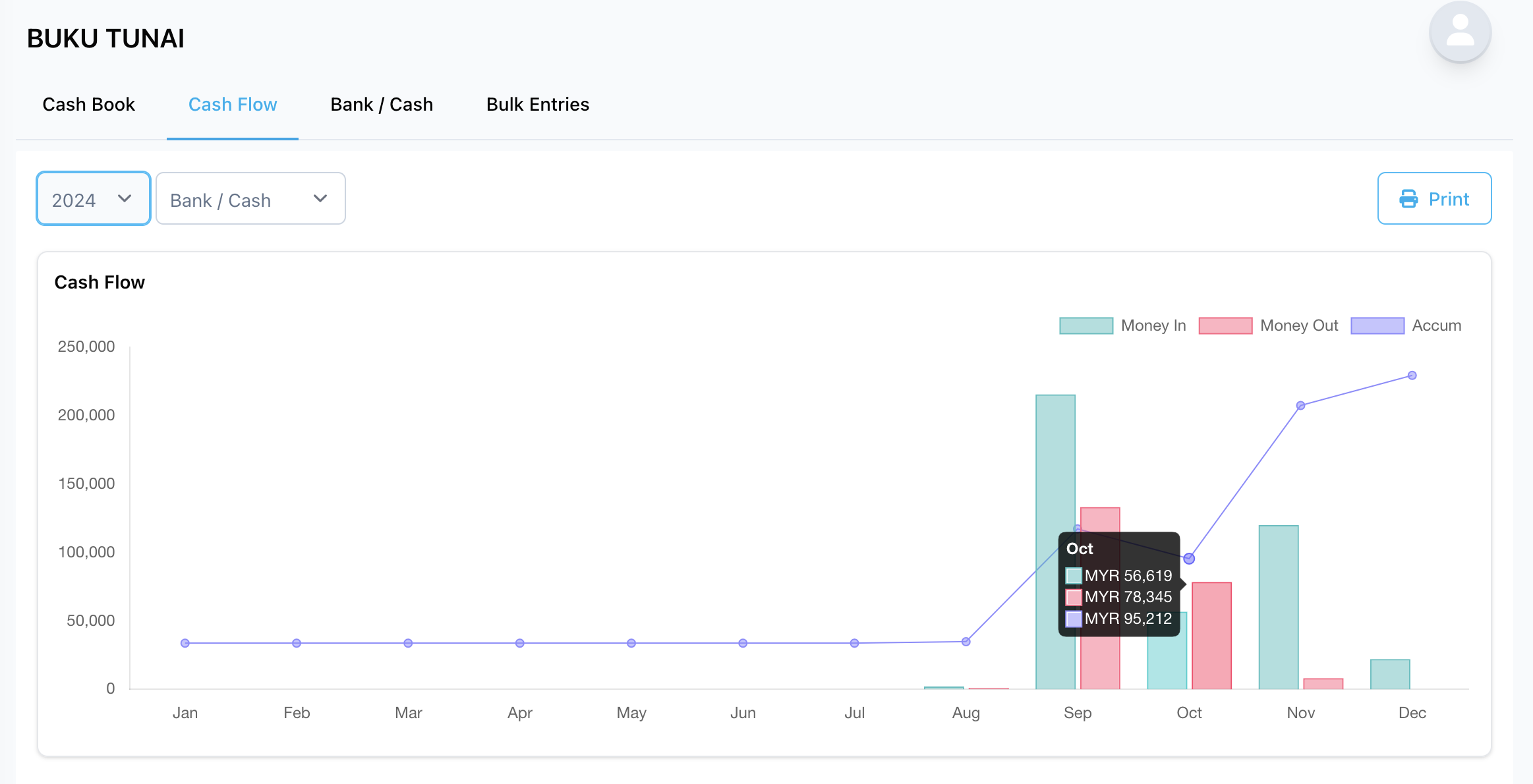Click the December Accum data point
Screen dimensions: 1533x784
[x=1412, y=376]
